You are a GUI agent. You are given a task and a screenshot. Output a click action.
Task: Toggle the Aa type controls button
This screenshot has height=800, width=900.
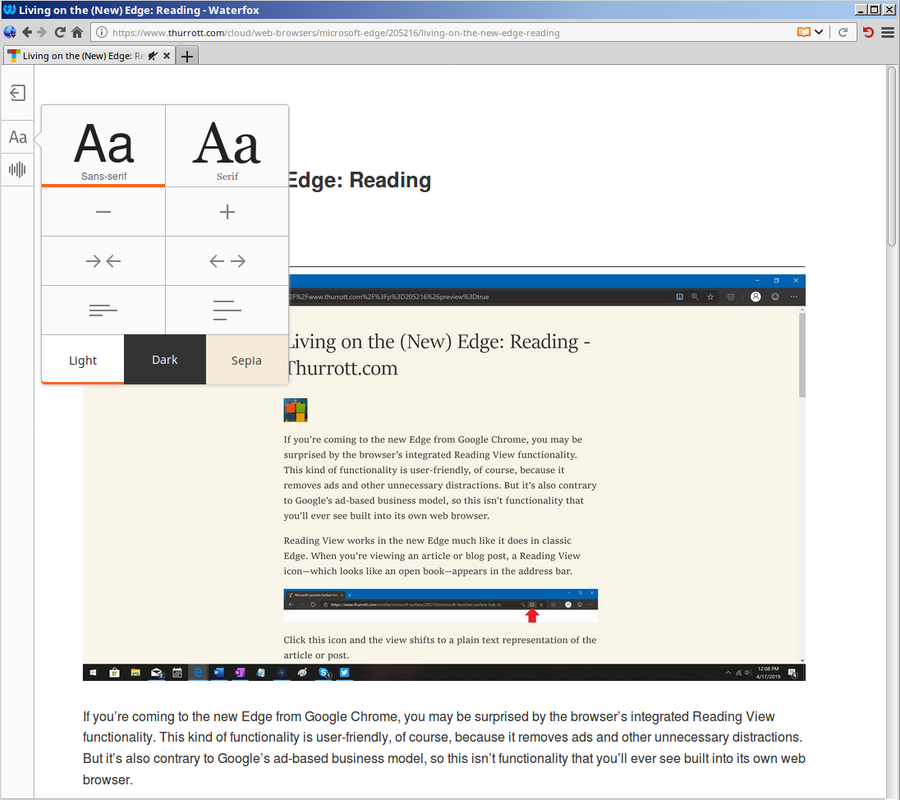pyautogui.click(x=17, y=137)
